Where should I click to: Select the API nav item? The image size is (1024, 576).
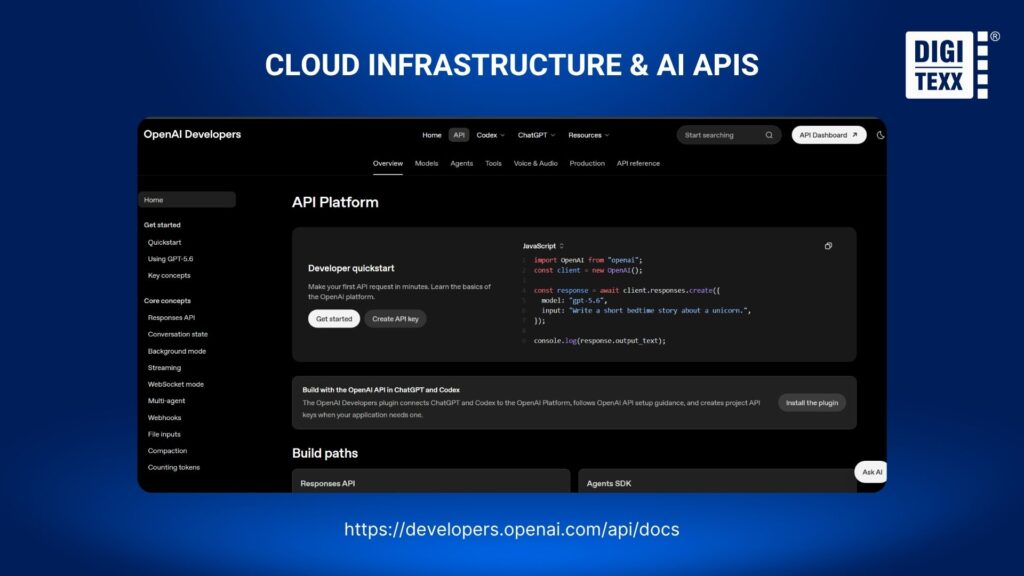pyautogui.click(x=459, y=135)
